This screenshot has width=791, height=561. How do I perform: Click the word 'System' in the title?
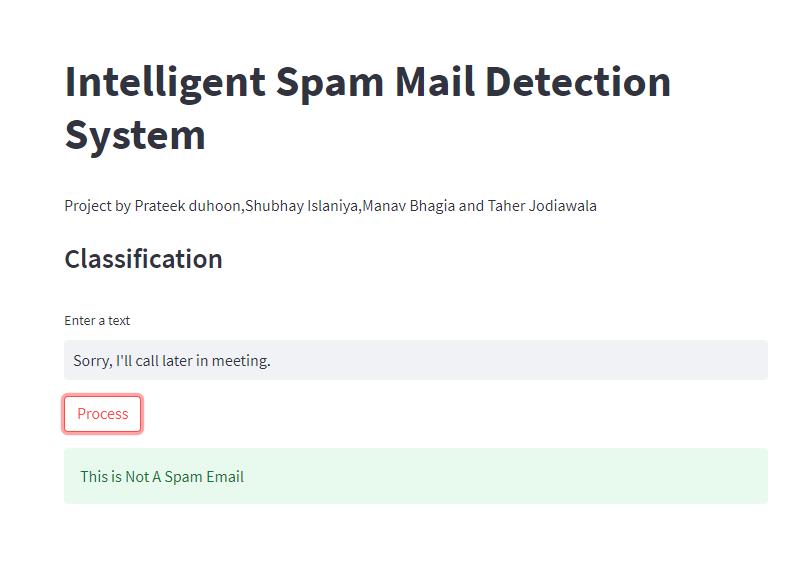pos(135,136)
